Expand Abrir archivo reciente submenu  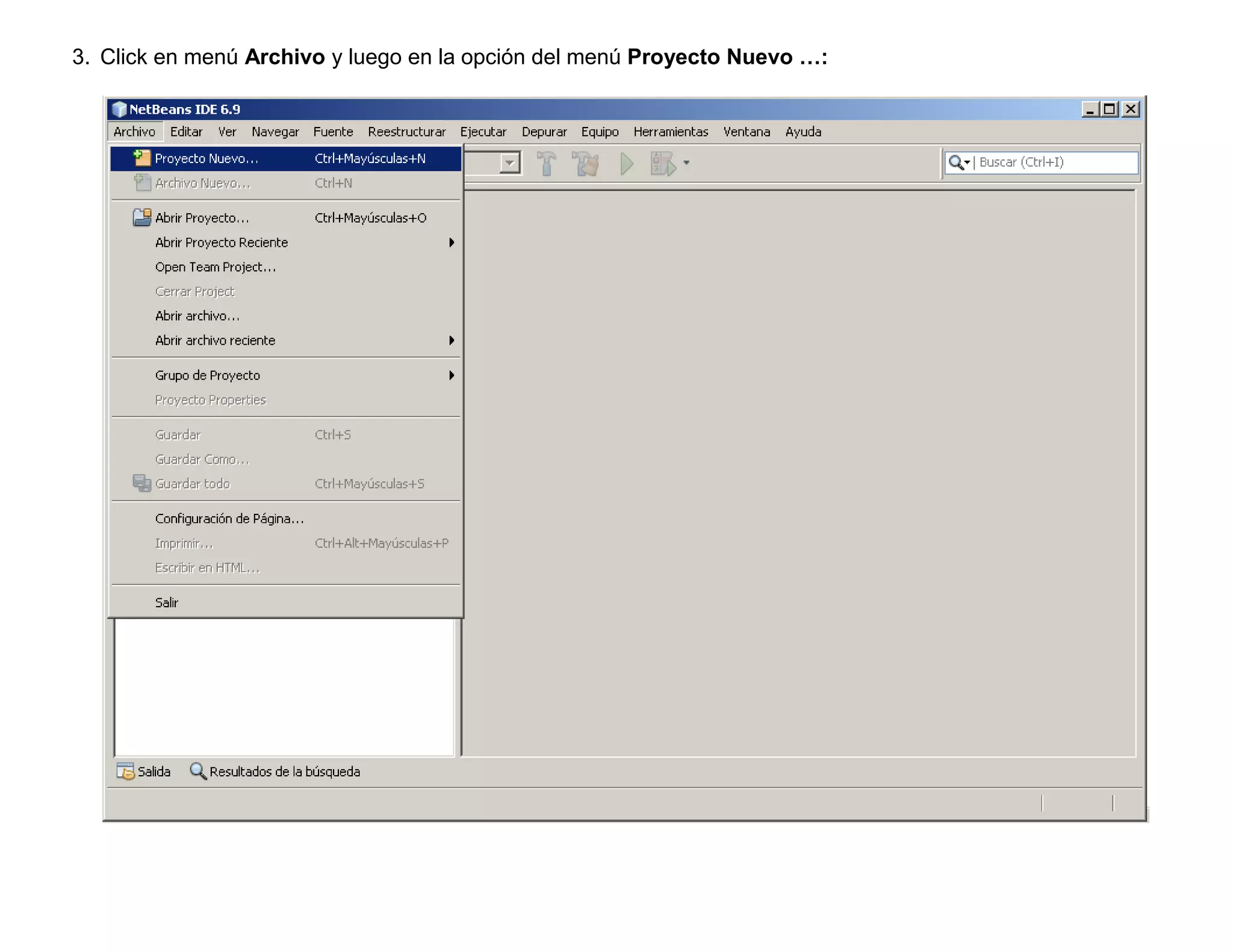pos(215,341)
